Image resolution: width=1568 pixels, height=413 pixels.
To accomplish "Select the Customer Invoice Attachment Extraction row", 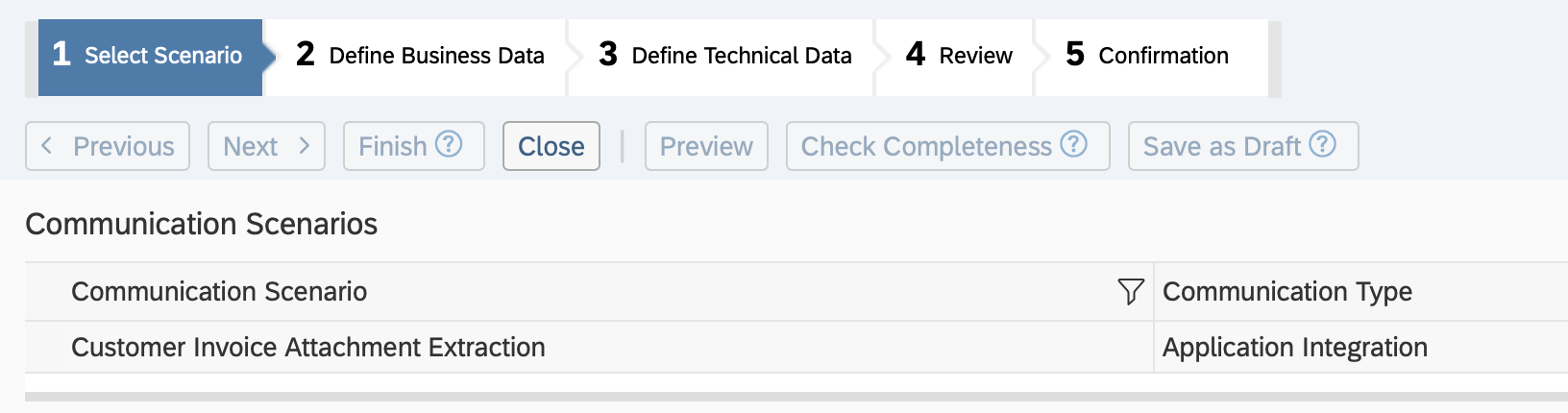I will 308,347.
